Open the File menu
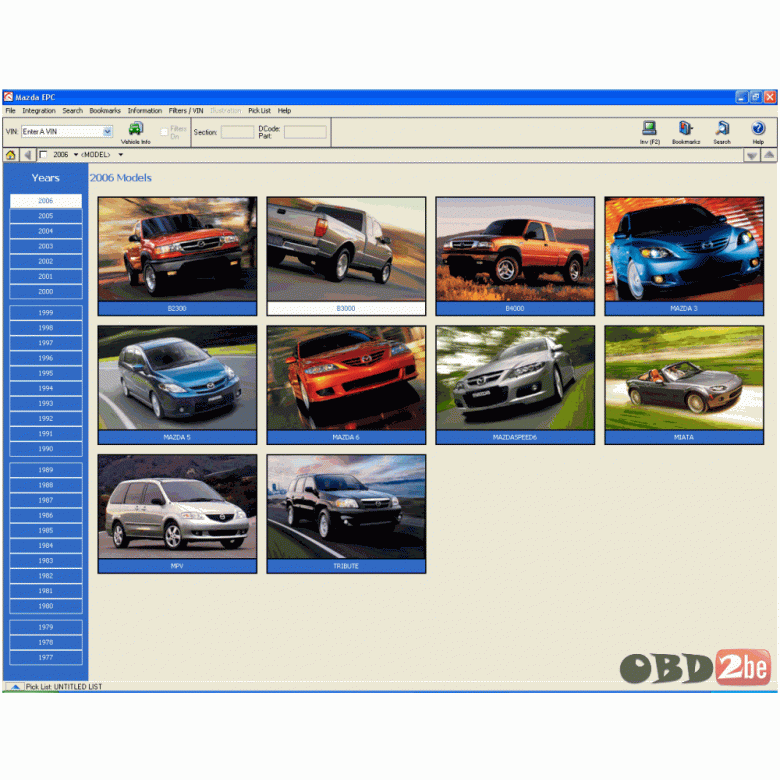The height and width of the screenshot is (780, 780). click(10, 111)
